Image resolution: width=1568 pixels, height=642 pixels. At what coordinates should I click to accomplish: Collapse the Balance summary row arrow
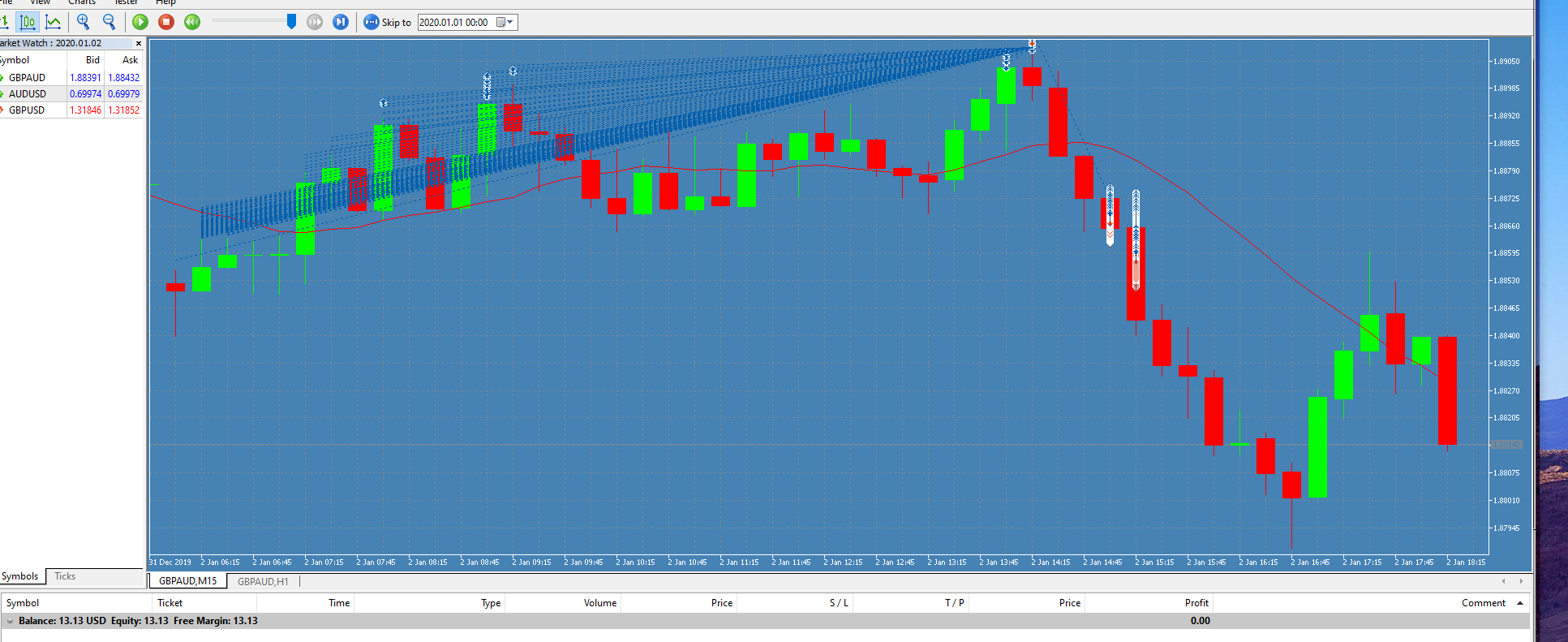tap(10, 621)
